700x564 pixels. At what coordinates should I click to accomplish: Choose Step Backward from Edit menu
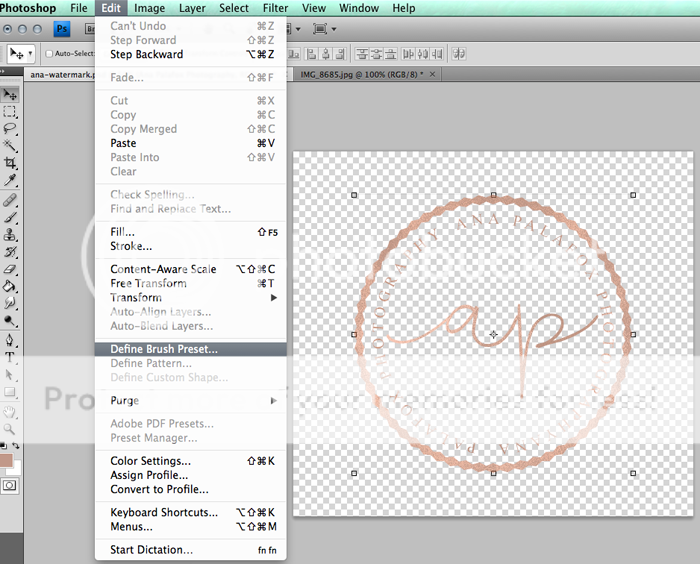click(x=191, y=54)
